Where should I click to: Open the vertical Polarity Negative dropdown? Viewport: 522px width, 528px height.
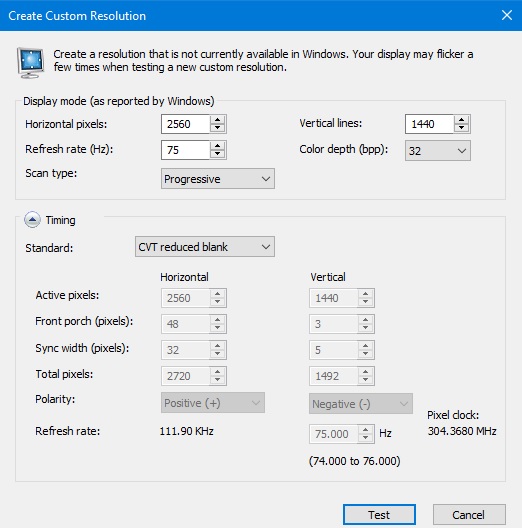[361, 403]
